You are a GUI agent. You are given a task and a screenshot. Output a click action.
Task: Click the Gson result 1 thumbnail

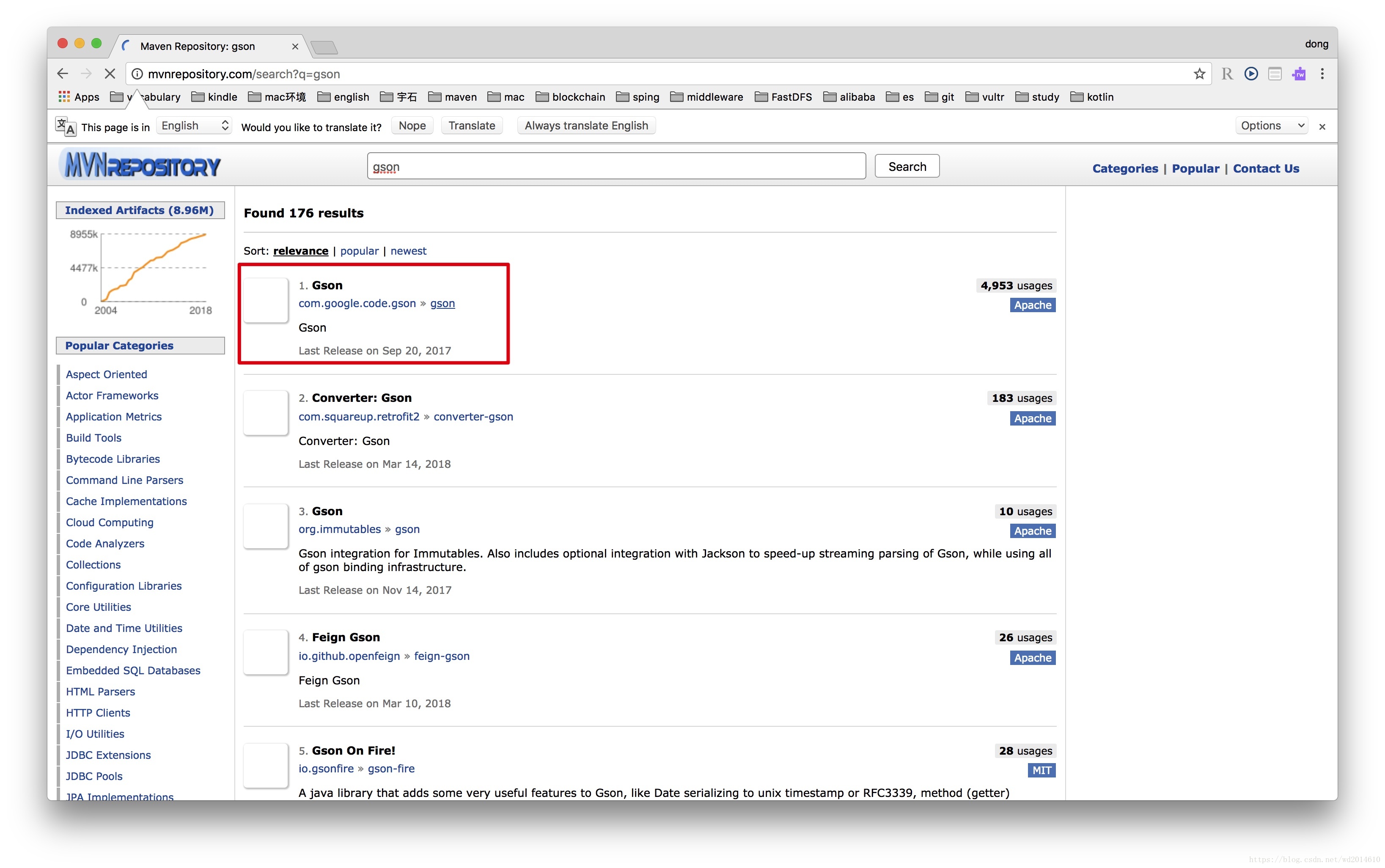point(266,300)
